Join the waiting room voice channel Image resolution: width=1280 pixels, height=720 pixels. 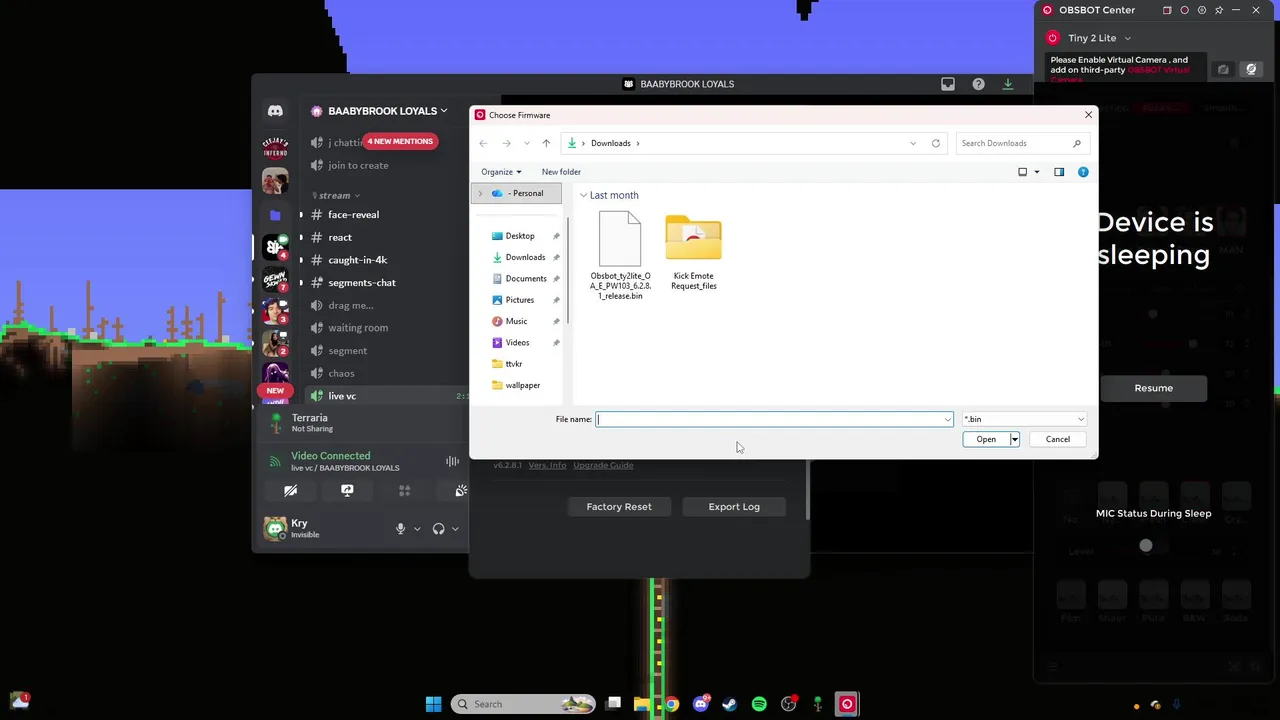coord(357,328)
